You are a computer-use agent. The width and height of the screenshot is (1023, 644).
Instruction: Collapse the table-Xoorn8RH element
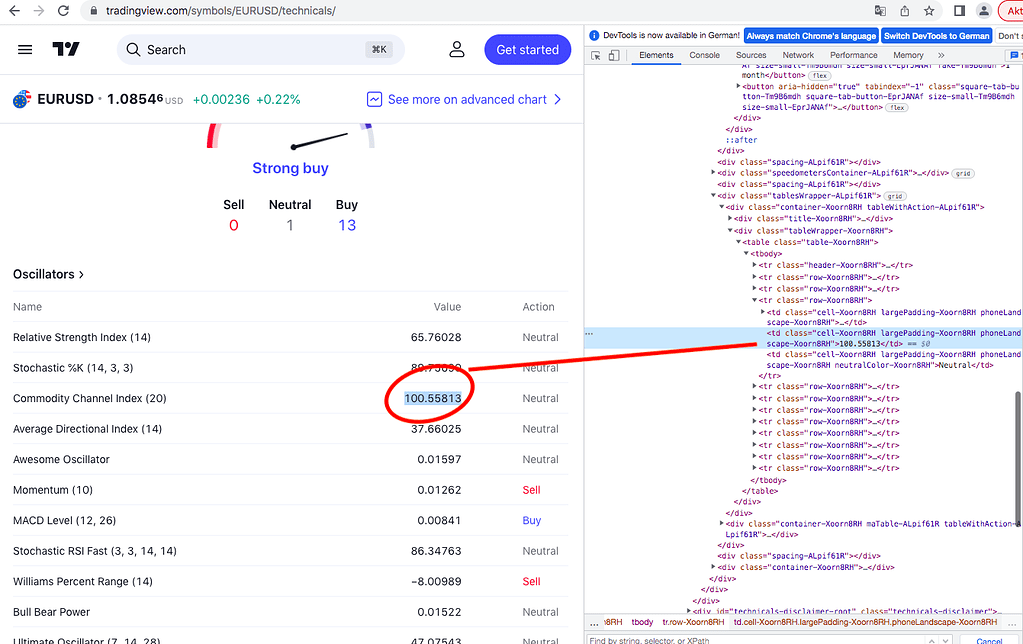click(x=736, y=241)
